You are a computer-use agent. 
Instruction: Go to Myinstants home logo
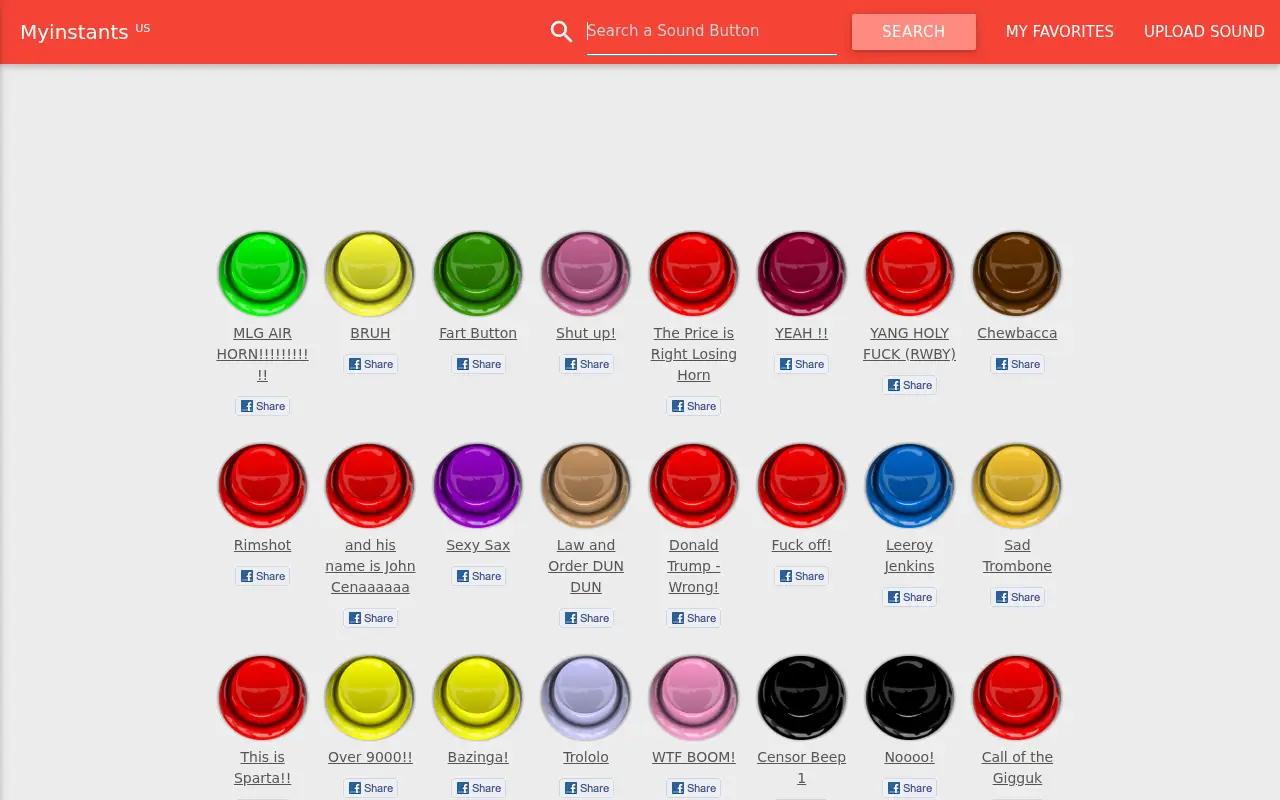coord(74,32)
